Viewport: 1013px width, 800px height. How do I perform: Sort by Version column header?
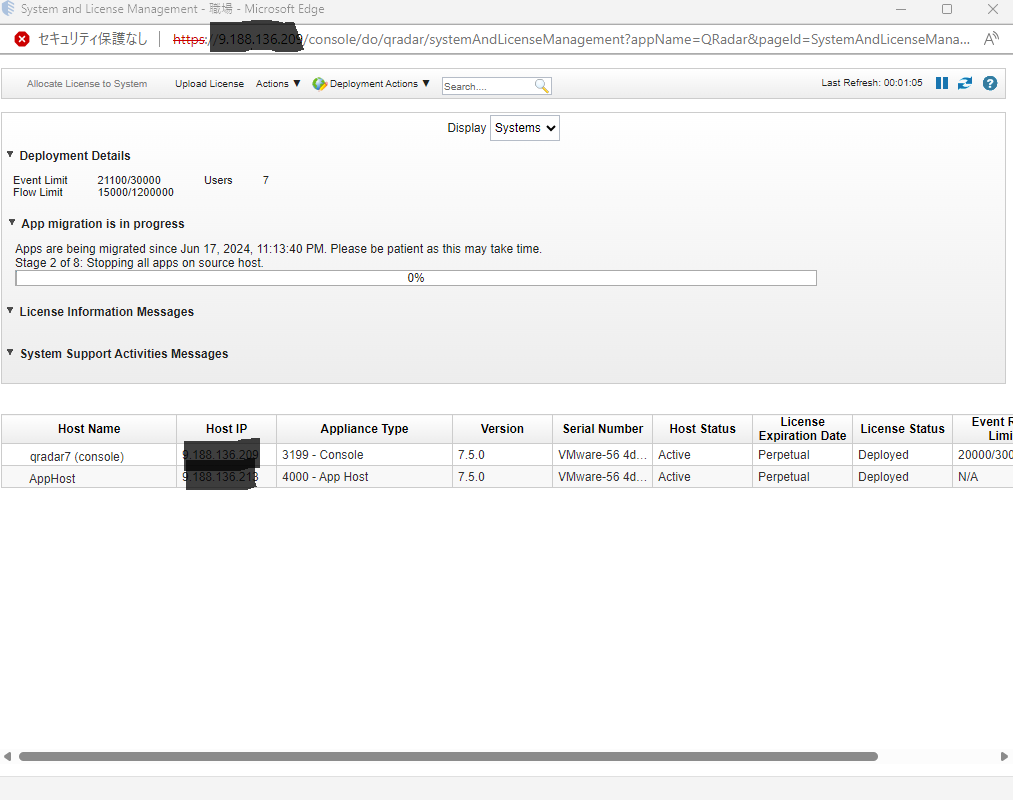[x=502, y=429]
